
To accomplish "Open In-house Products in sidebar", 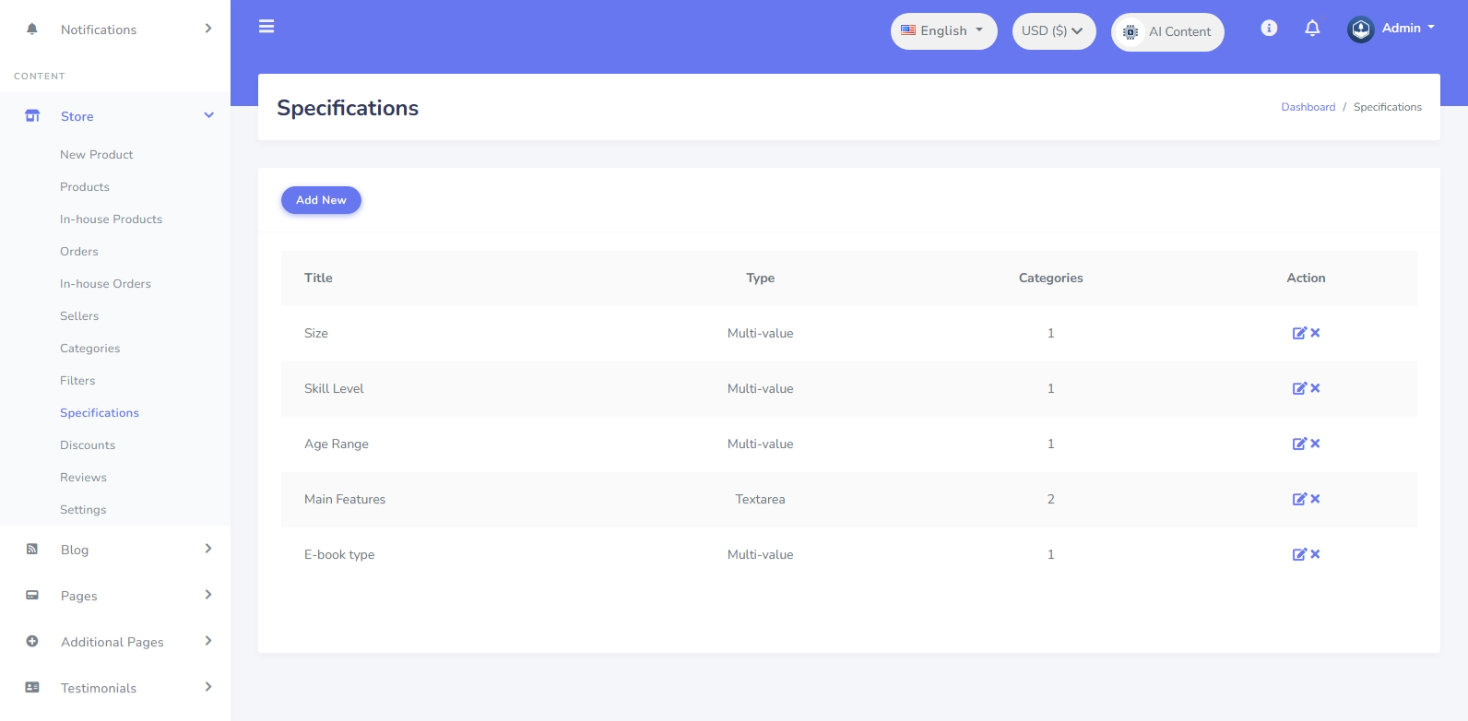I will (111, 219).
